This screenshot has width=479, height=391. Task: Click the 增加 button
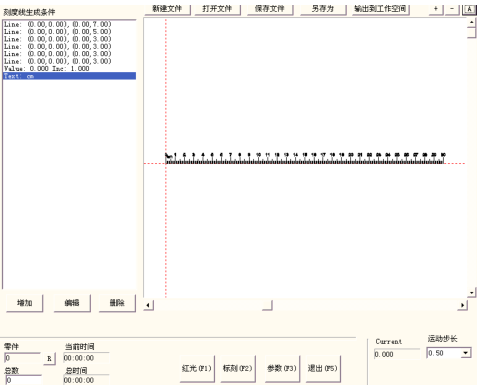click(25, 303)
